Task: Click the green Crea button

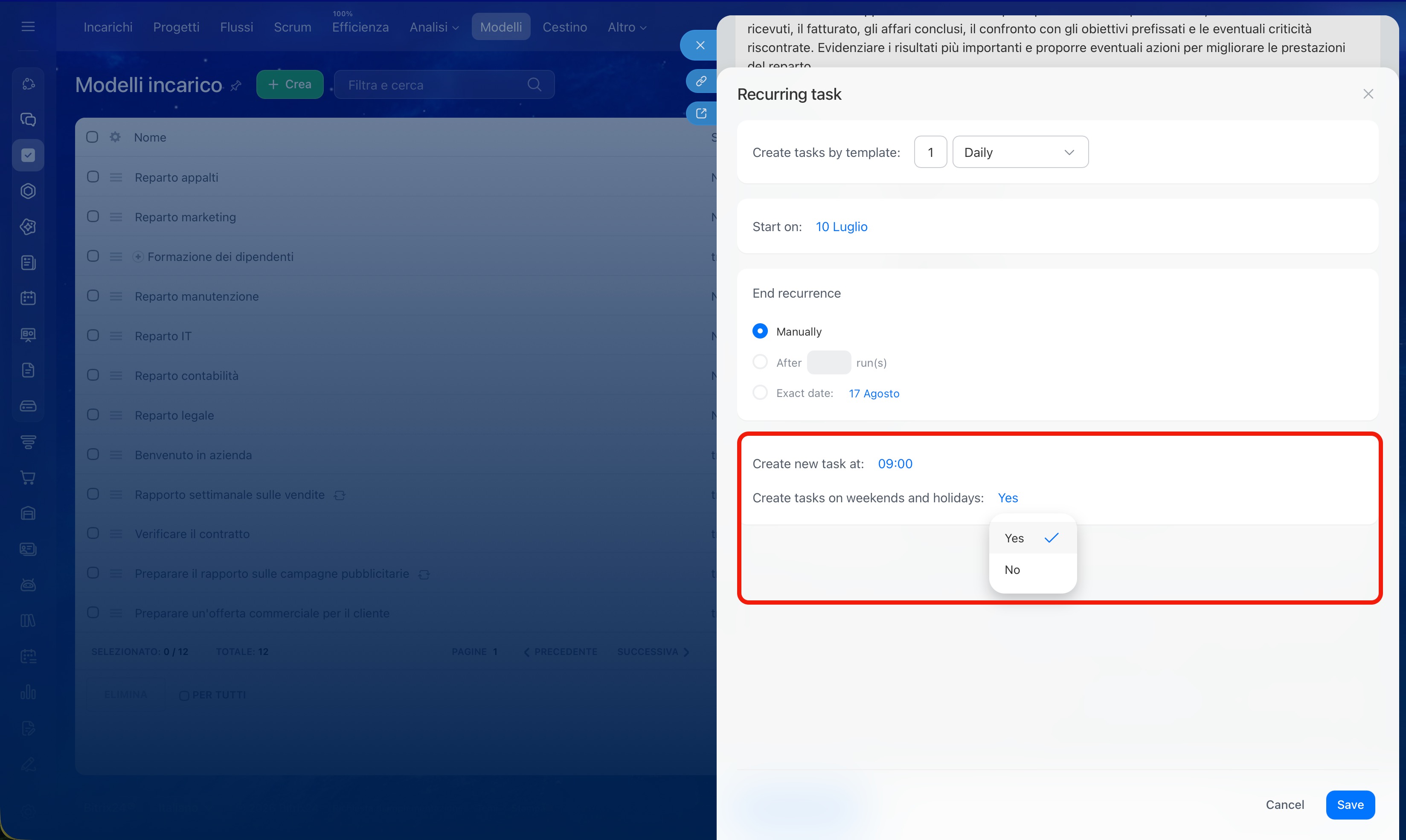Action: (x=289, y=84)
